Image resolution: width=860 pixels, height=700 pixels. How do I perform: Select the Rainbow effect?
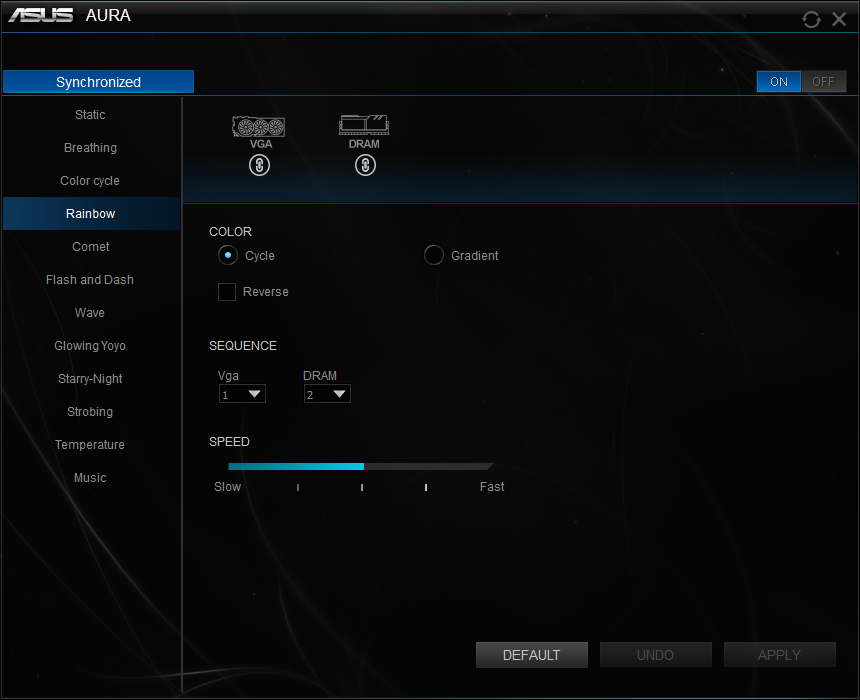[x=90, y=213]
